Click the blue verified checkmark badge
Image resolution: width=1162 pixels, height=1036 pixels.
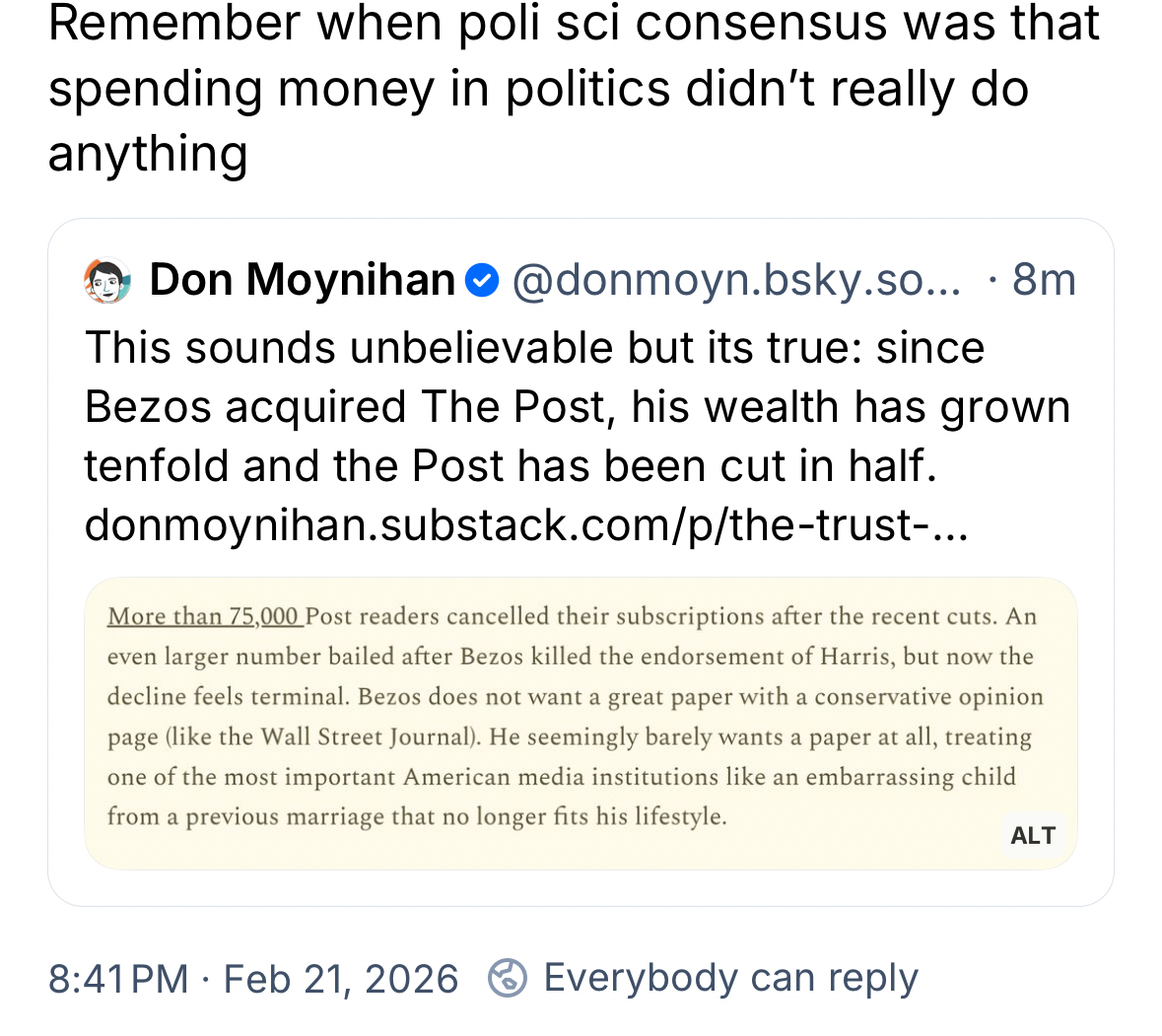point(482,280)
